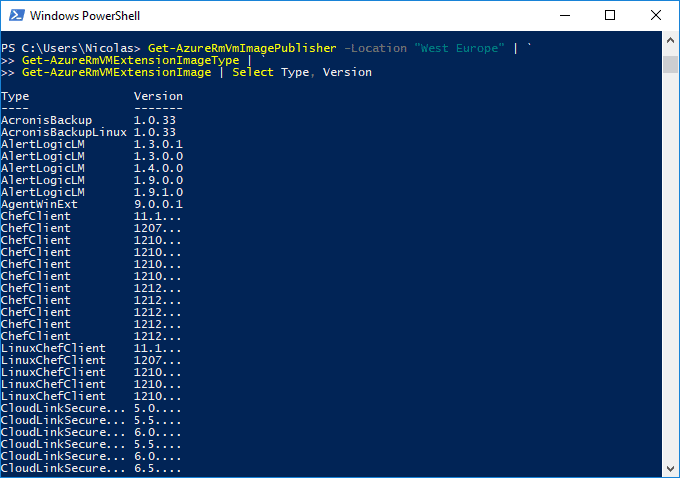Screen dimensions: 680x478
Task: Click the Get-AzureRmVMExtensionImageType line
Action: (131, 60)
